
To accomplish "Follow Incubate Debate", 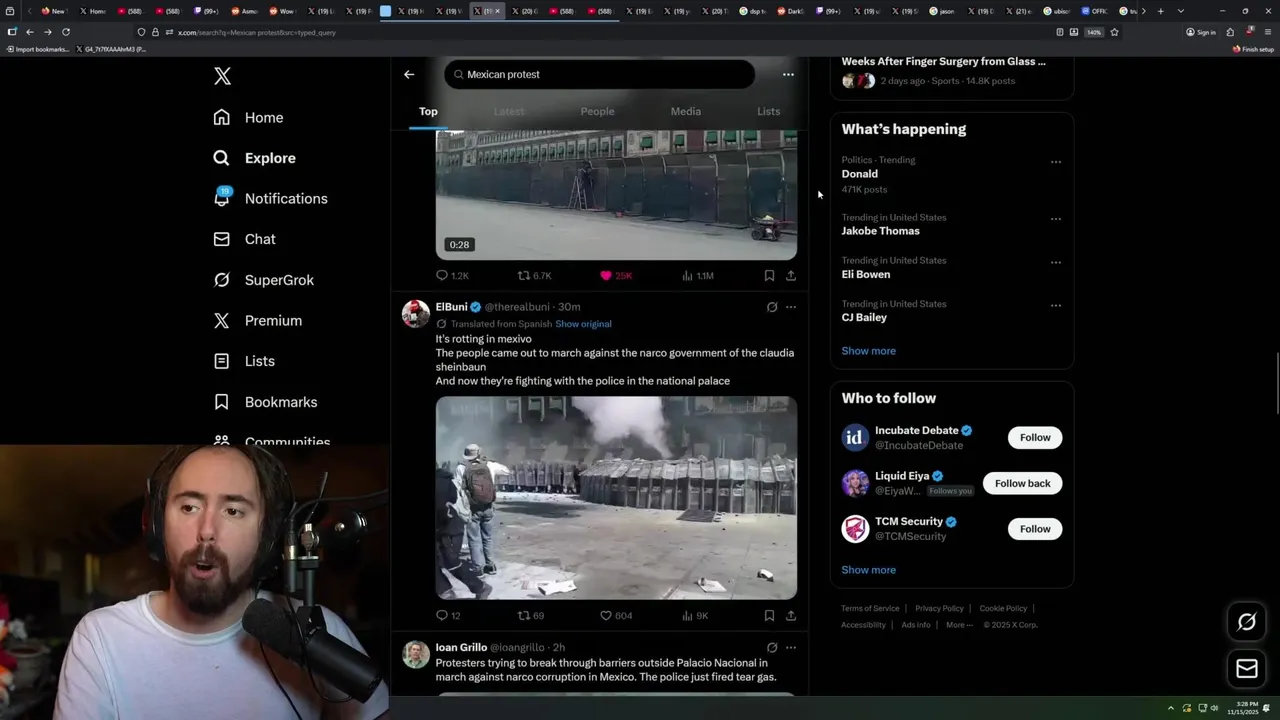I will [1035, 437].
